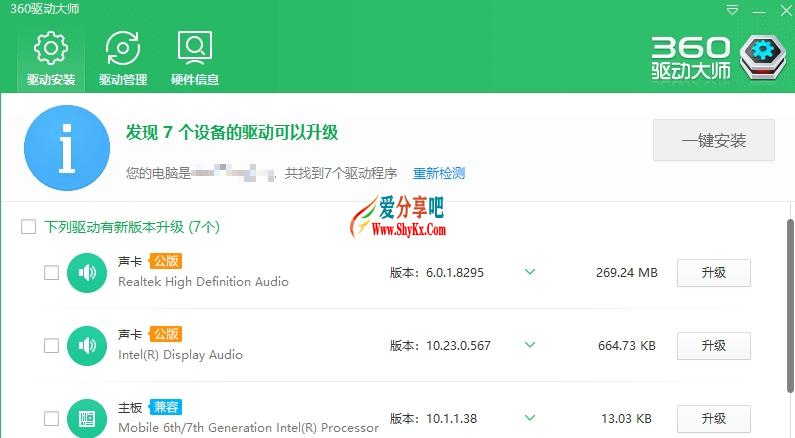Click 升级 for Intel(R) Display Audio
The height and width of the screenshot is (438, 795).
click(714, 346)
